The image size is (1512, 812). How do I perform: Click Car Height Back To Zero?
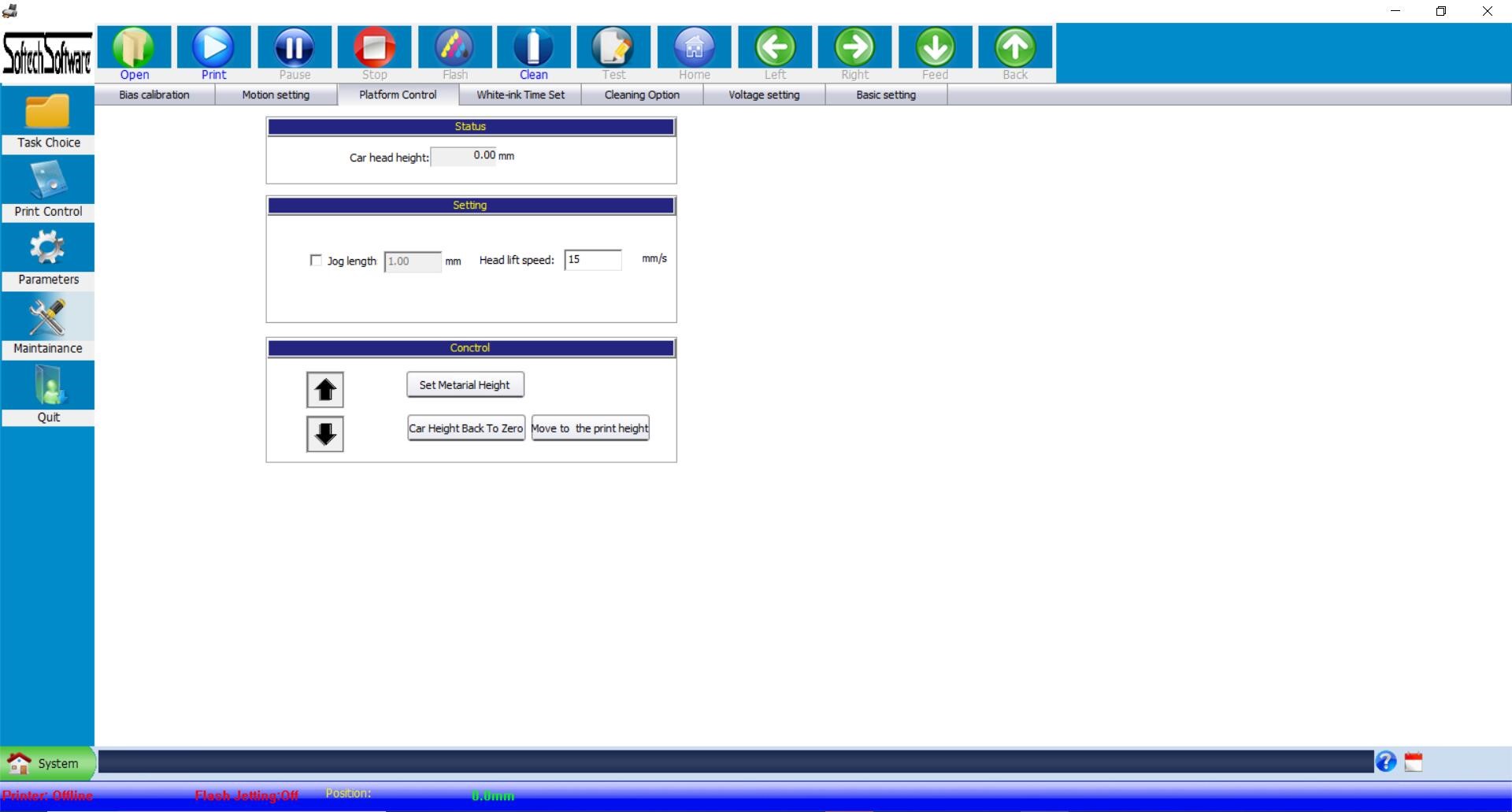(x=466, y=428)
